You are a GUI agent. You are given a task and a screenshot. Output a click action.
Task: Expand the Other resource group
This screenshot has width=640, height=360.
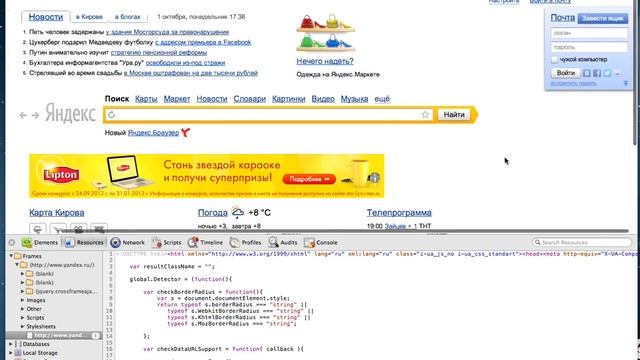22,309
